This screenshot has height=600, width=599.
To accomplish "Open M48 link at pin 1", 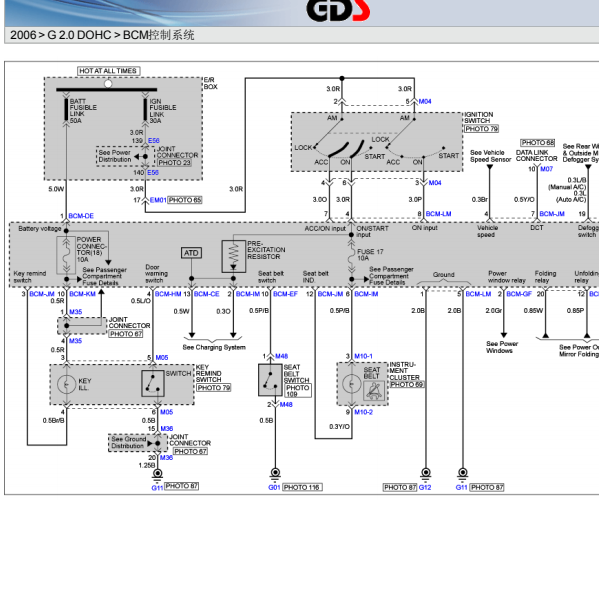I will pyautogui.click(x=282, y=356).
